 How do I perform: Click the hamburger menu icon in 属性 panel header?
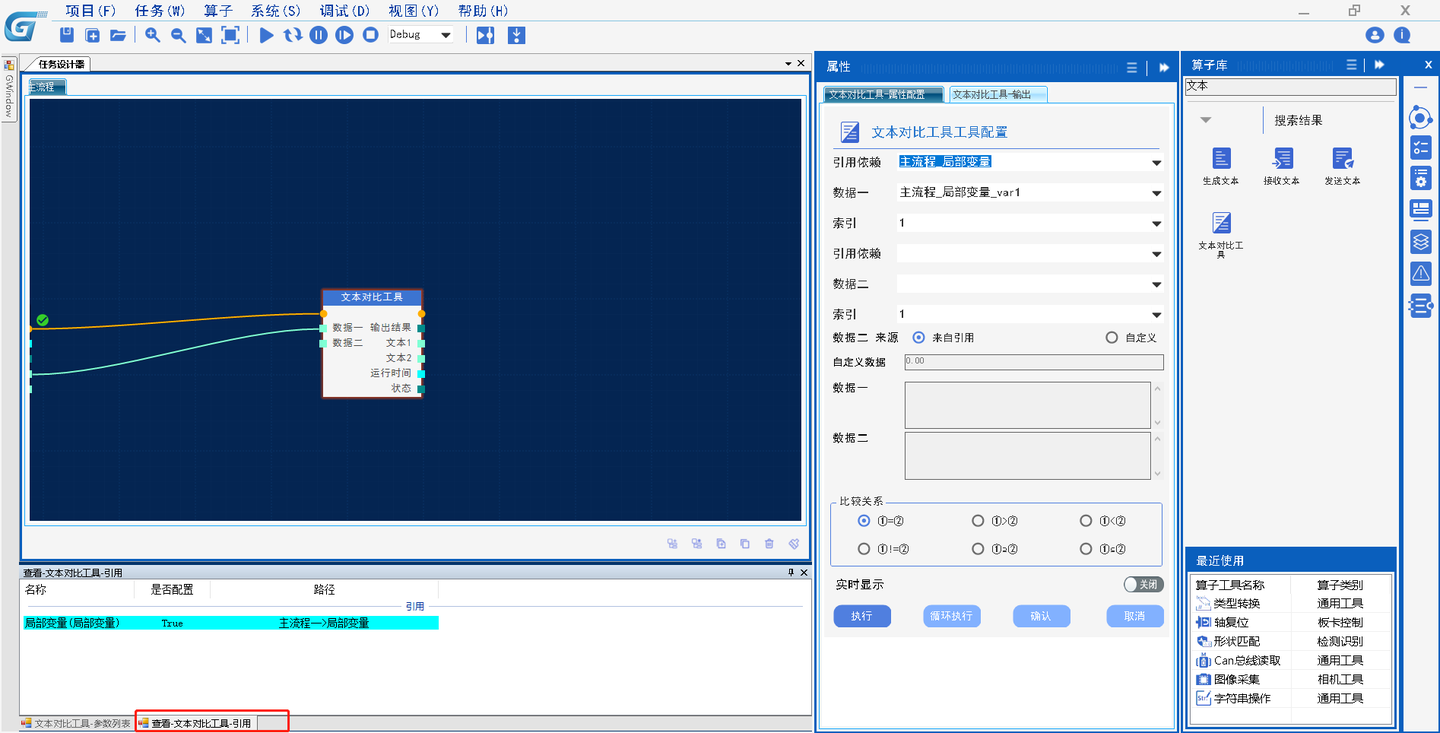tap(1131, 67)
